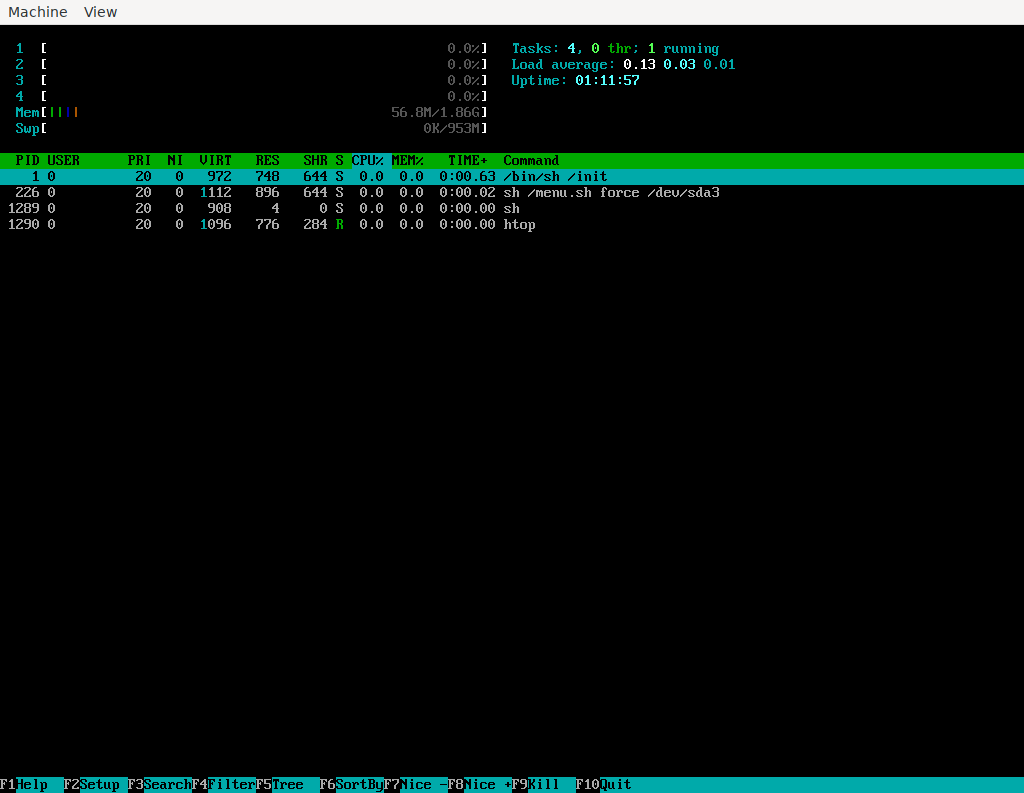Sort by the TIME+ column header
The image size is (1024, 793).
point(468,161)
